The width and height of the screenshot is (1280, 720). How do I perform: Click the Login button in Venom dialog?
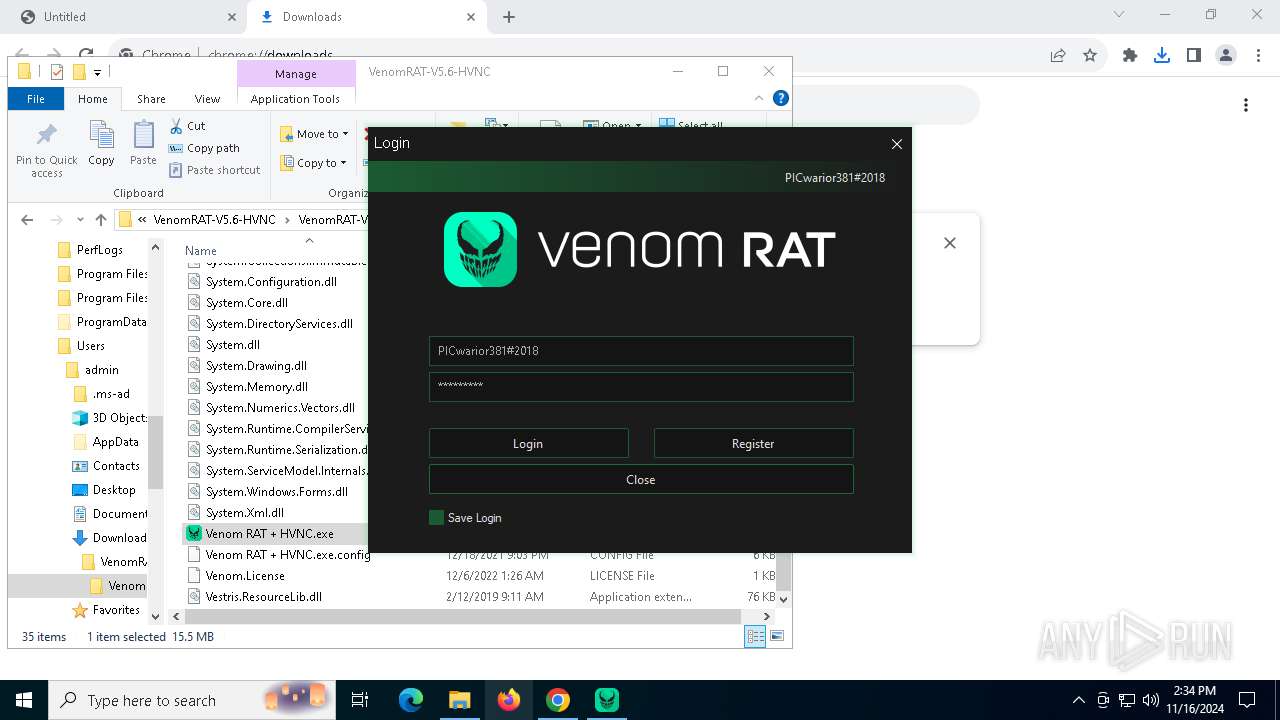tap(528, 443)
